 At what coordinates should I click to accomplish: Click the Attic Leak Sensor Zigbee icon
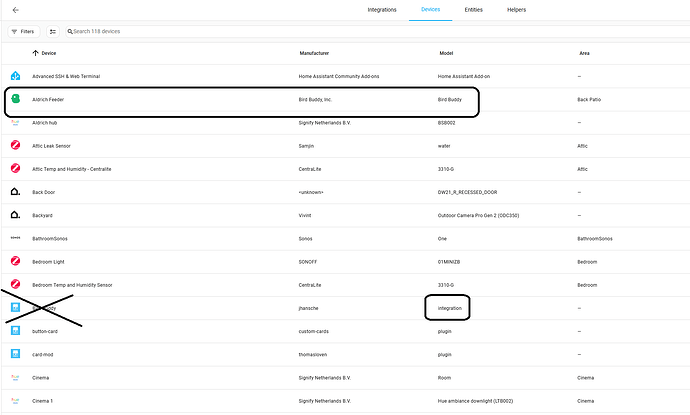15,145
